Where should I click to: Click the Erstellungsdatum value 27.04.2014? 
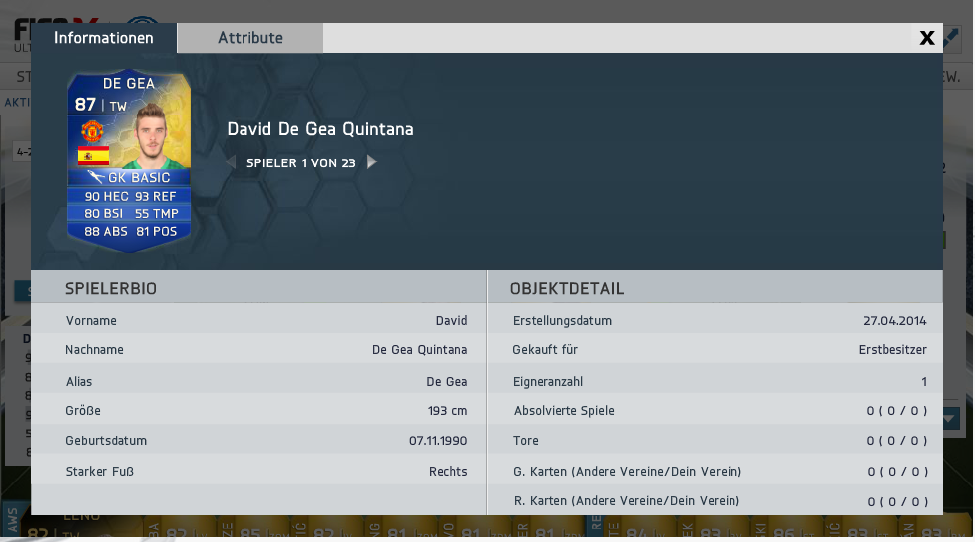point(894,320)
